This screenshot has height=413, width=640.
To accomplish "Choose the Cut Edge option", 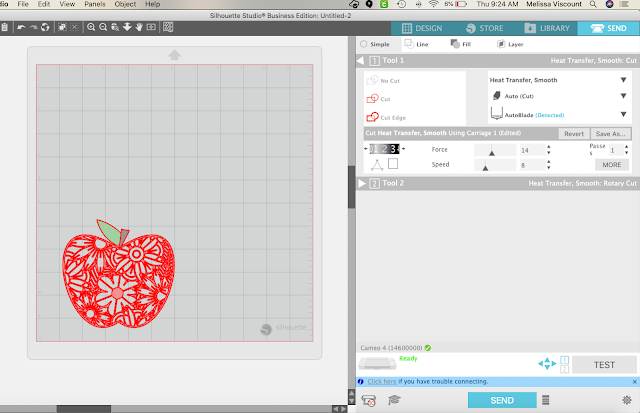I will [386, 118].
